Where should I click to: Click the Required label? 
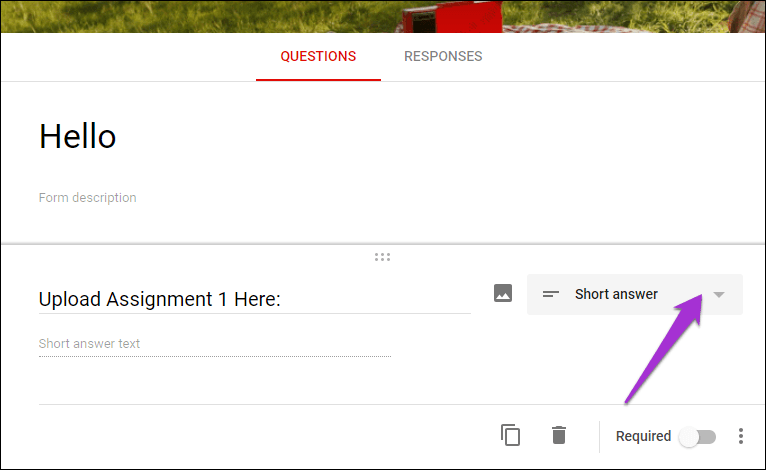click(643, 436)
